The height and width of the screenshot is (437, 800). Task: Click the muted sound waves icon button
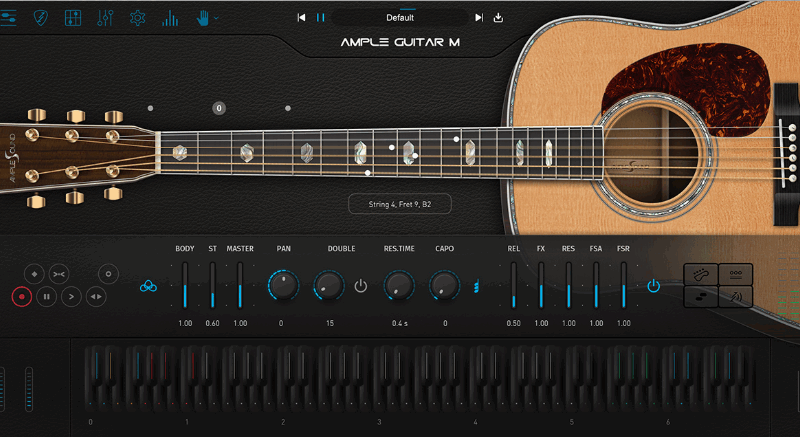coord(736,297)
